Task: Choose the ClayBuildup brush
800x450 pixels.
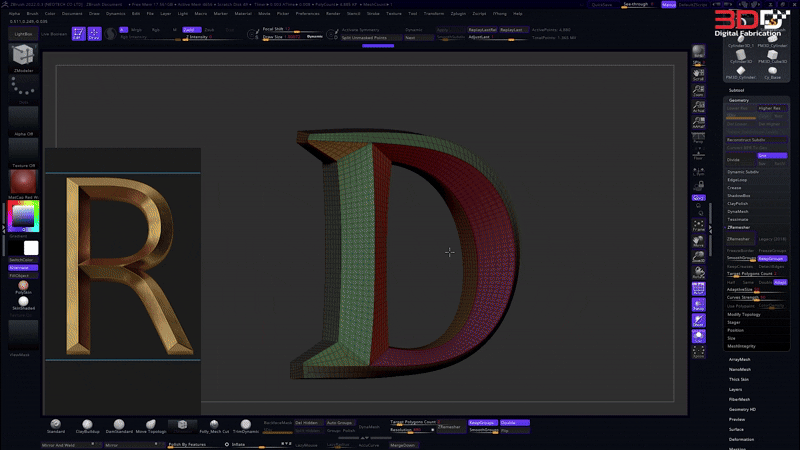Action: click(87, 425)
